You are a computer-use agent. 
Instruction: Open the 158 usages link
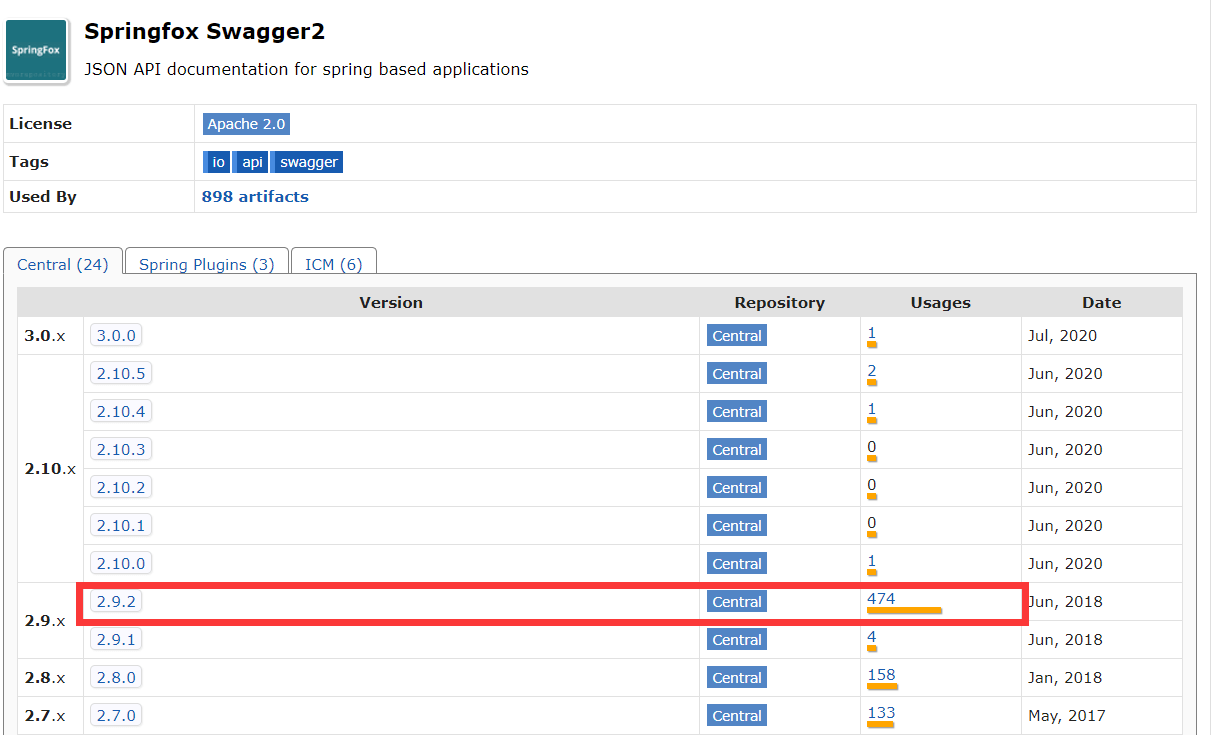[x=881, y=675]
